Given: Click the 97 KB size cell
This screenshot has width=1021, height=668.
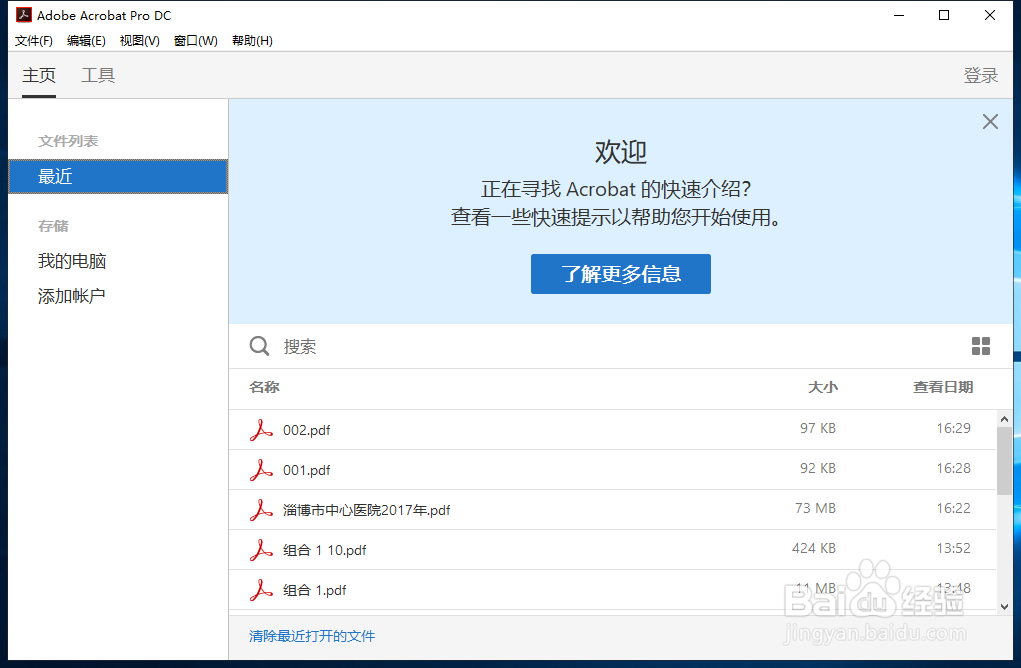Looking at the screenshot, I should point(818,428).
